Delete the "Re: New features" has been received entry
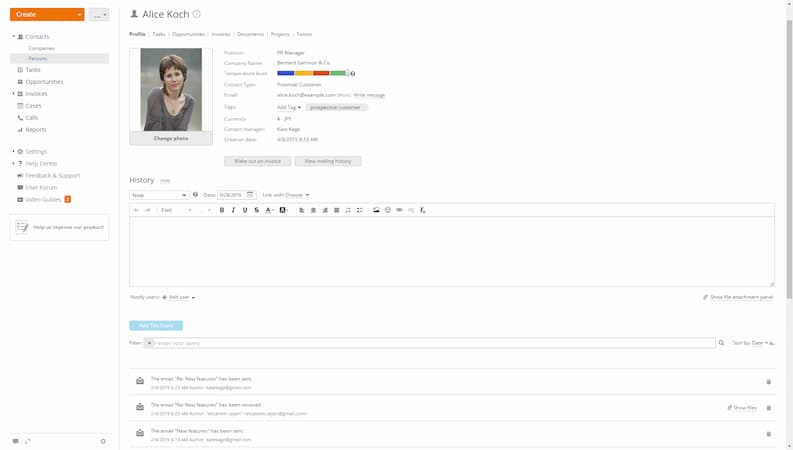 coord(769,408)
